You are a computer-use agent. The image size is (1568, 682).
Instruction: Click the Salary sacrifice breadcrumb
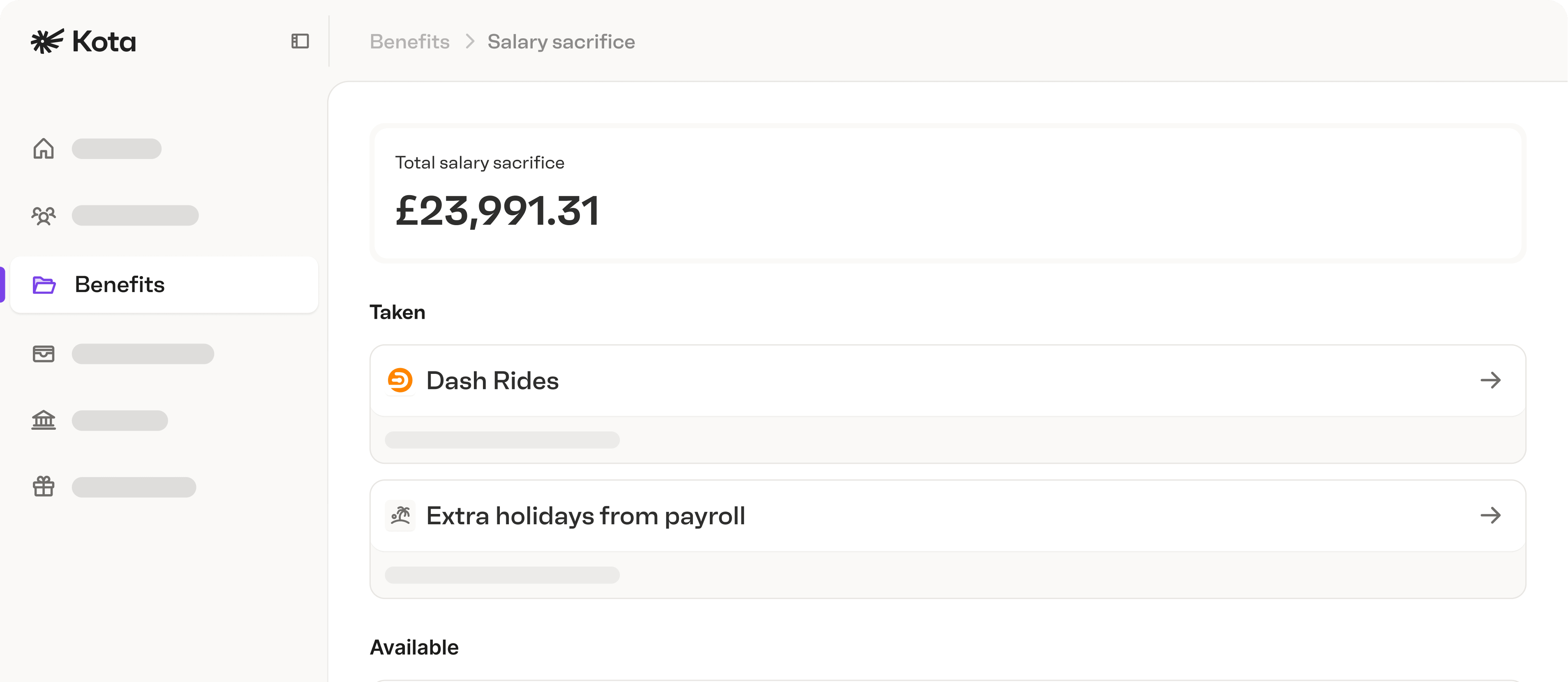(x=561, y=41)
